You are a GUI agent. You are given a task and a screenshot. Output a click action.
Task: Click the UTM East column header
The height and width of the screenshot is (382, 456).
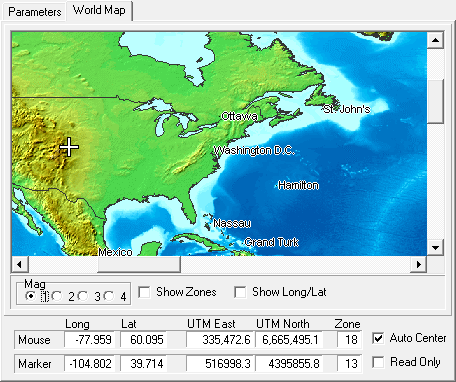[211, 324]
